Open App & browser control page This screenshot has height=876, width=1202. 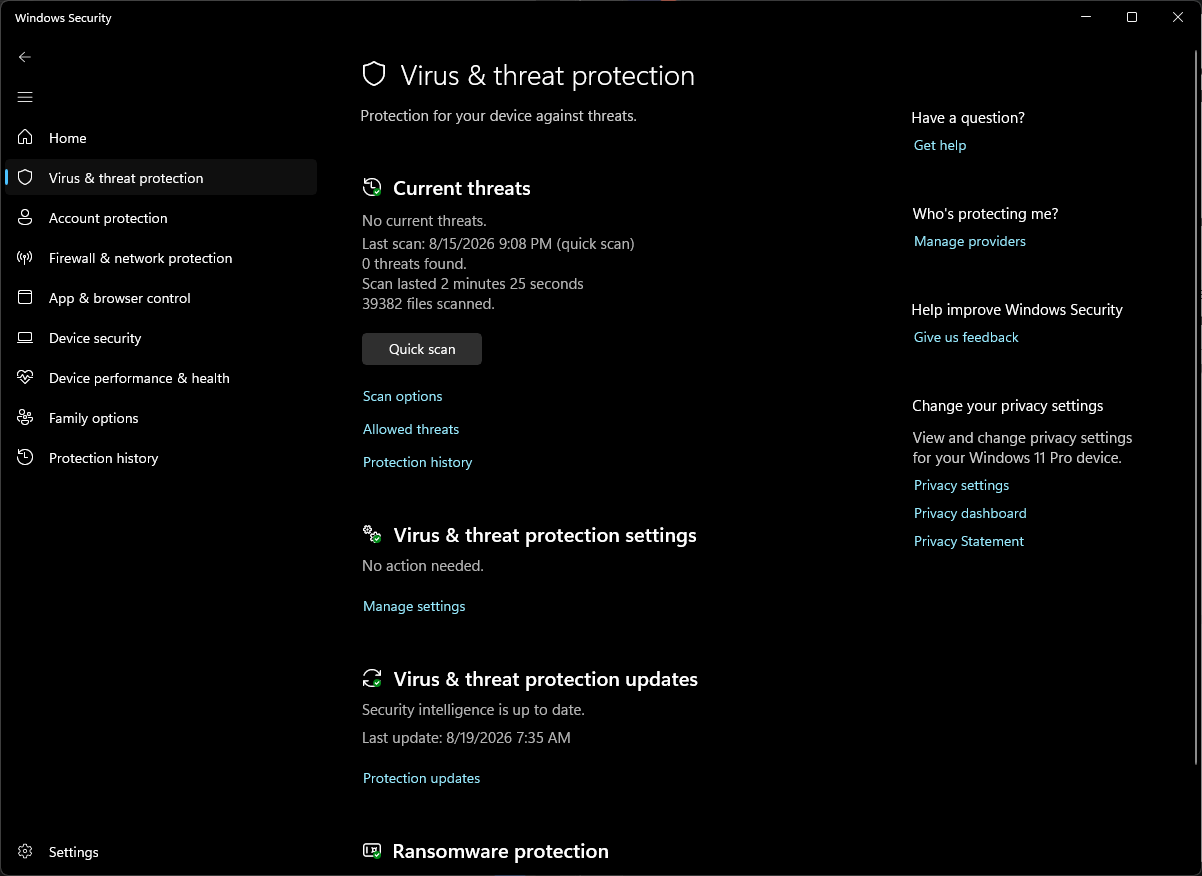click(x=161, y=297)
